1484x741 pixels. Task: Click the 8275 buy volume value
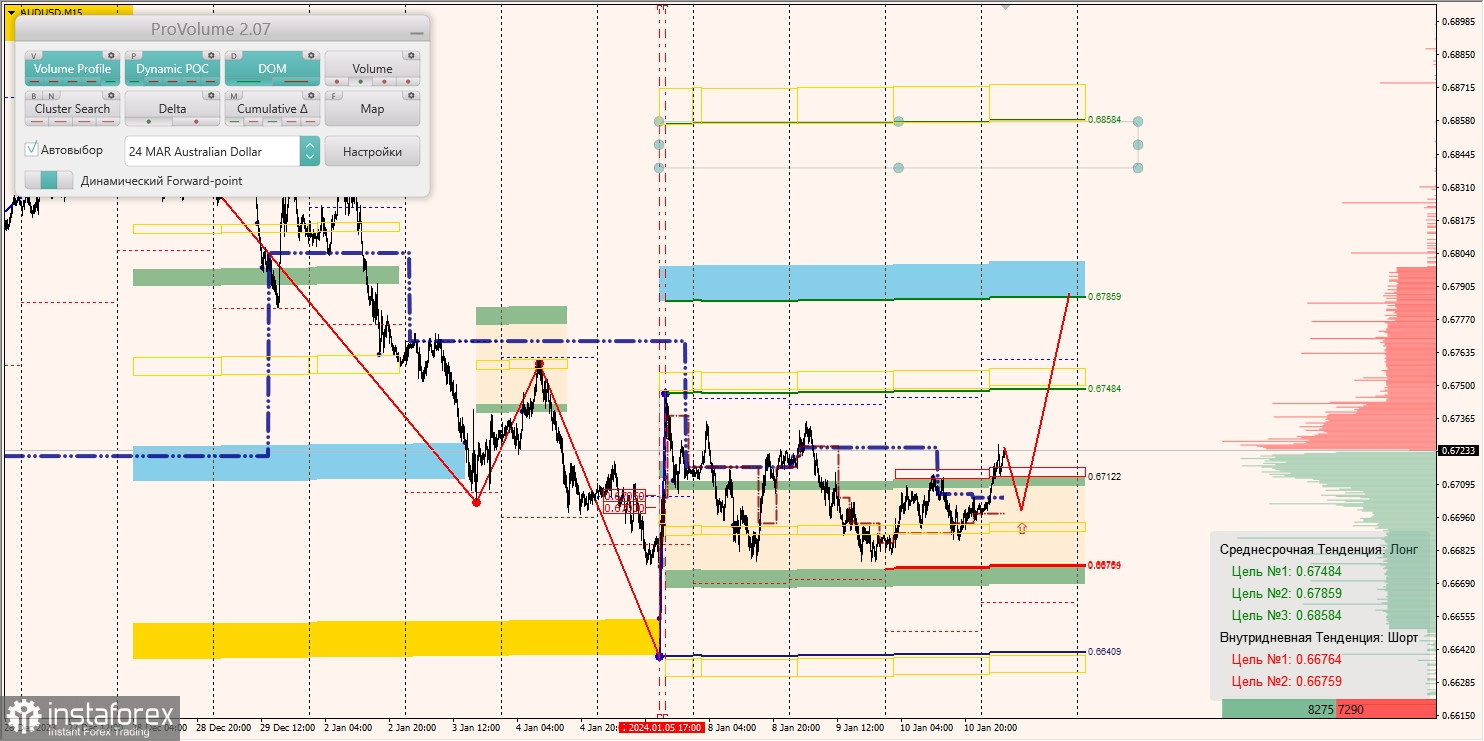(x=1321, y=710)
